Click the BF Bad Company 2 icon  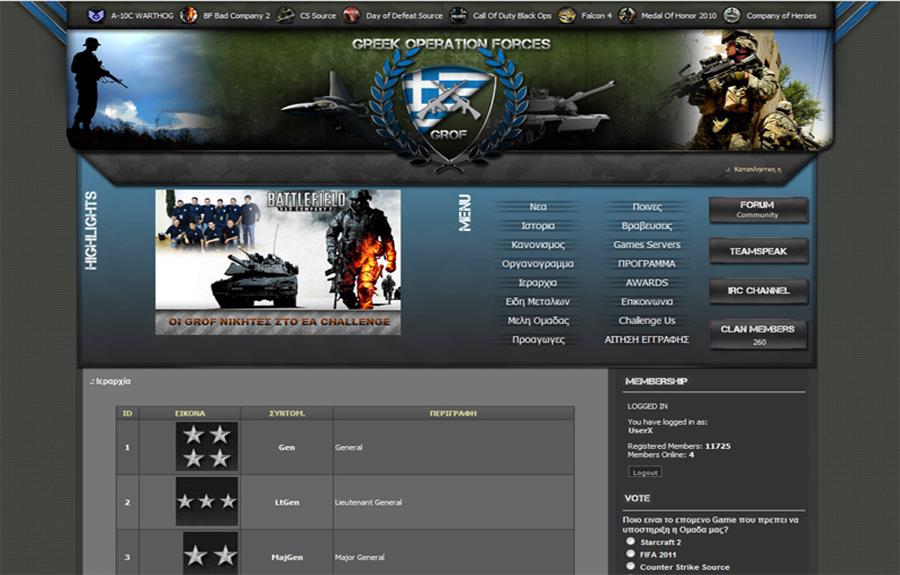(188, 15)
